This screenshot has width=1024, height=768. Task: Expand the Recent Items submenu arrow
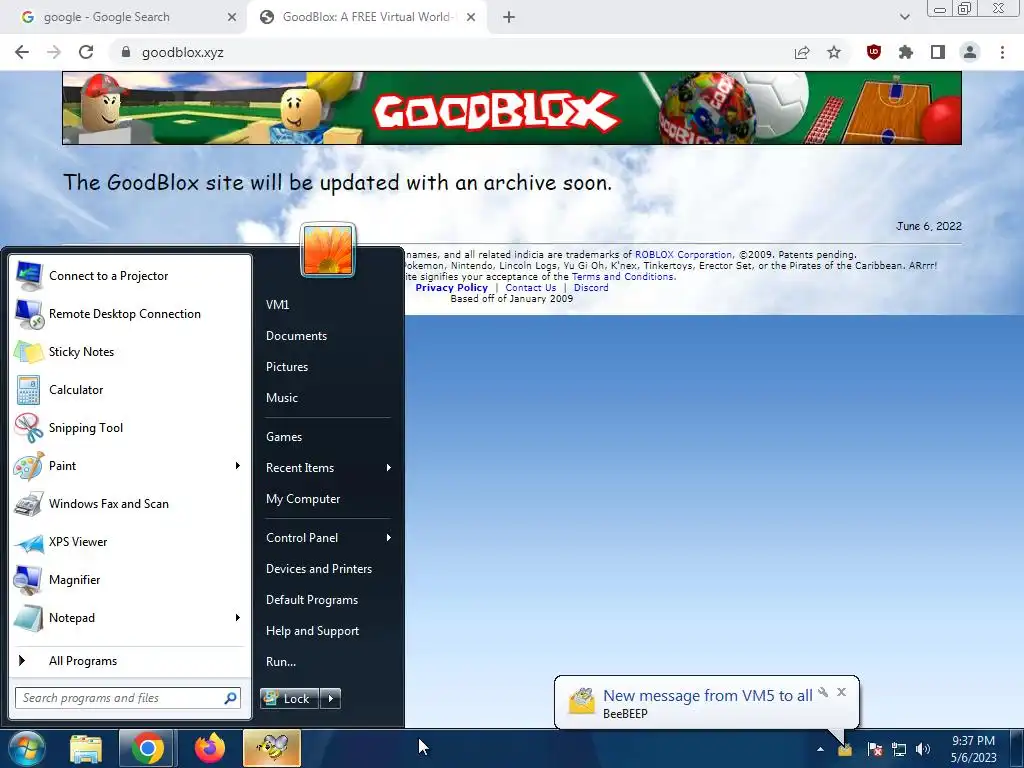pos(389,468)
